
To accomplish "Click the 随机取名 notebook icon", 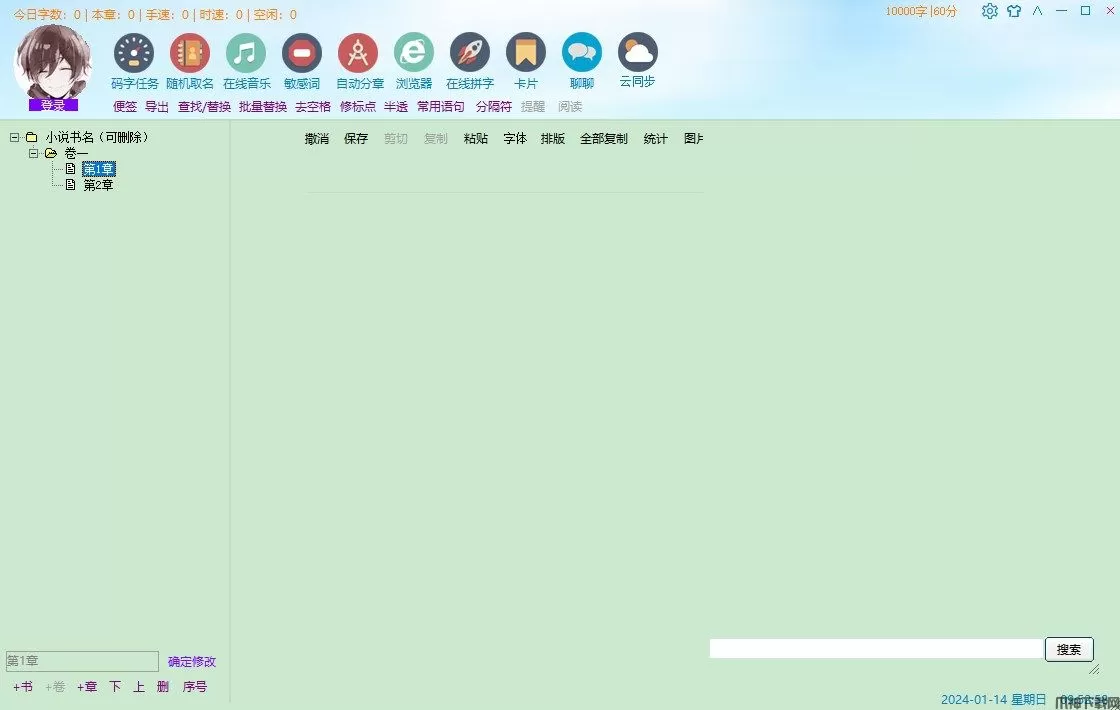I will click(x=189, y=53).
